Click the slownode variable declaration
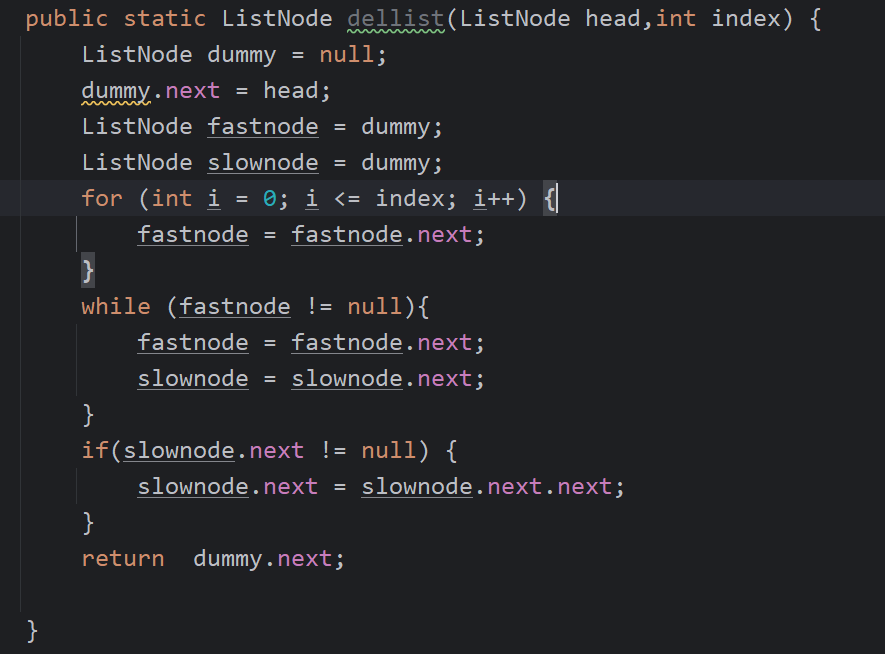The image size is (885, 654). click(x=263, y=163)
